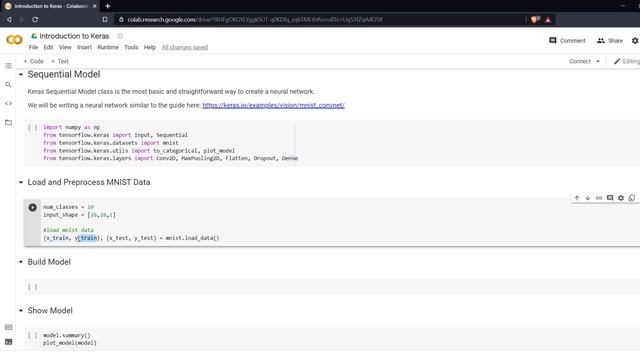Open the Help menu
Image resolution: width=640 pixels, height=360 pixels.
click(150, 47)
